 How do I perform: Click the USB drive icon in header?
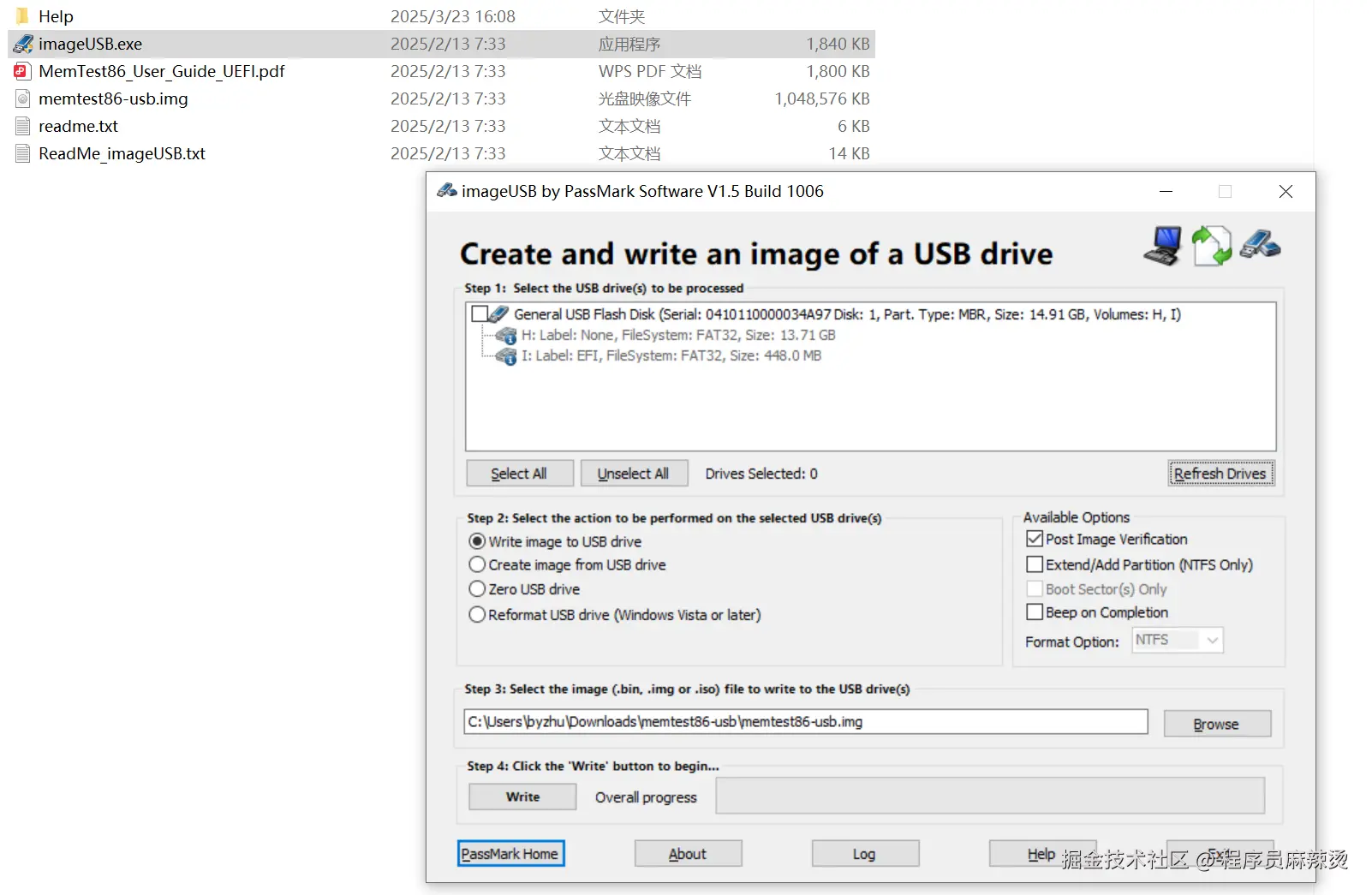pyautogui.click(x=1260, y=244)
